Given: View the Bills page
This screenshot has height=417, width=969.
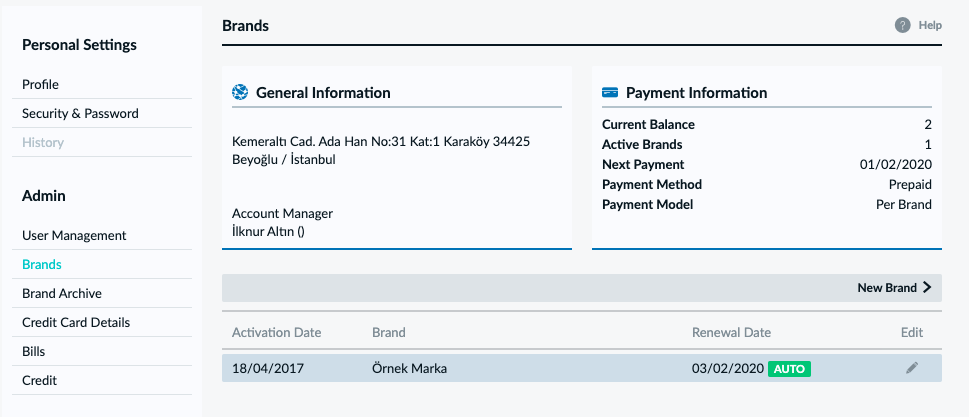Looking at the screenshot, I should point(33,352).
